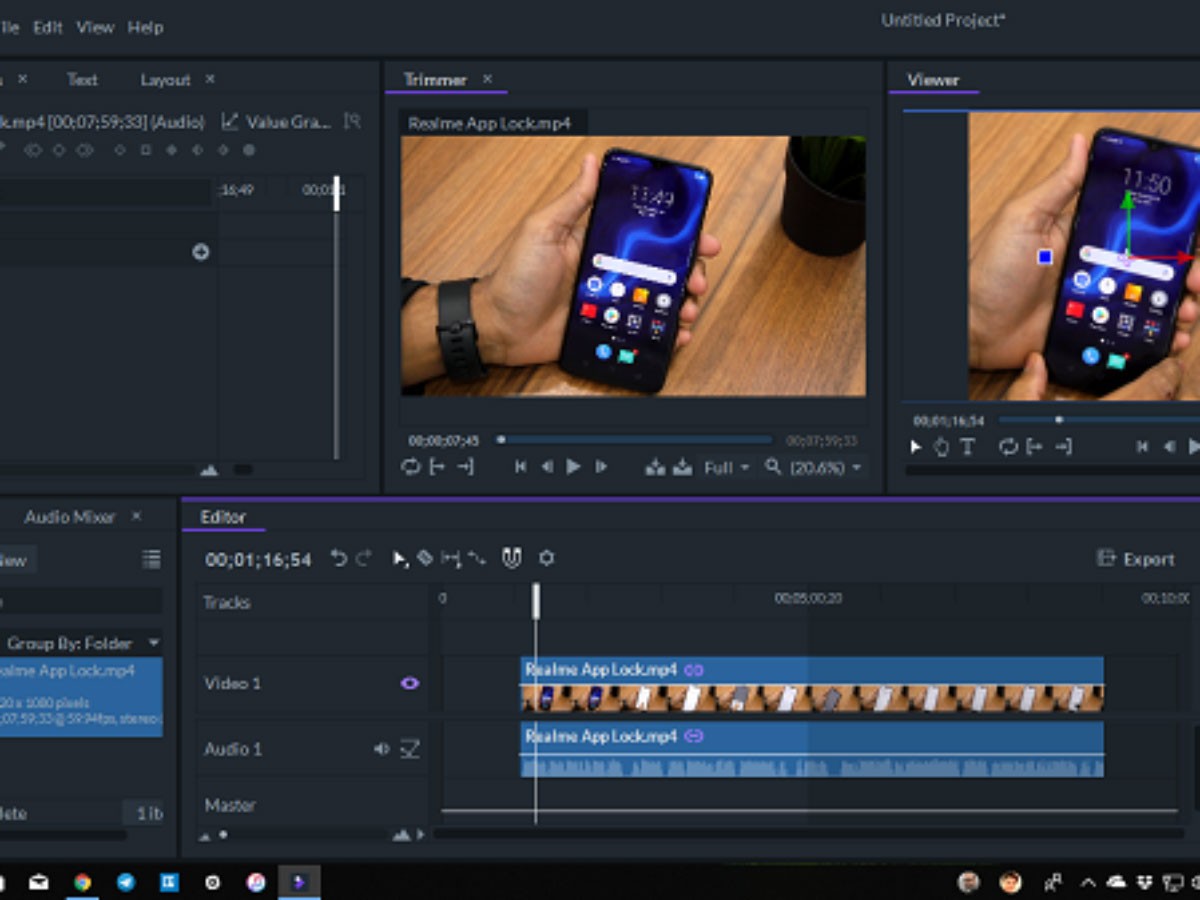Jump to start in Trimmer playback controls
Screen dimensions: 1200x900
pyautogui.click(x=520, y=466)
